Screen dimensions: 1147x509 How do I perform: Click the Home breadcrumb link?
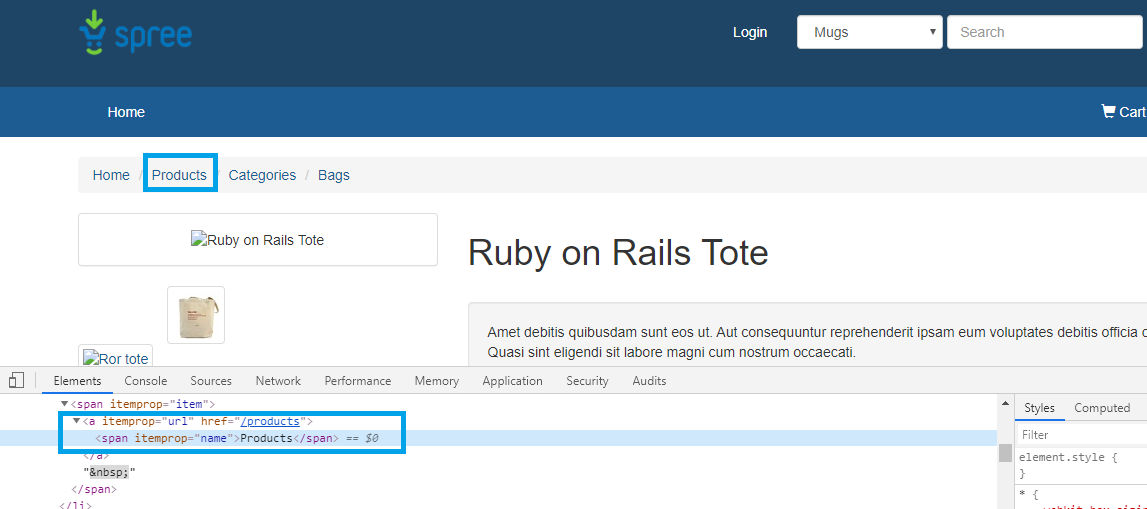click(111, 176)
